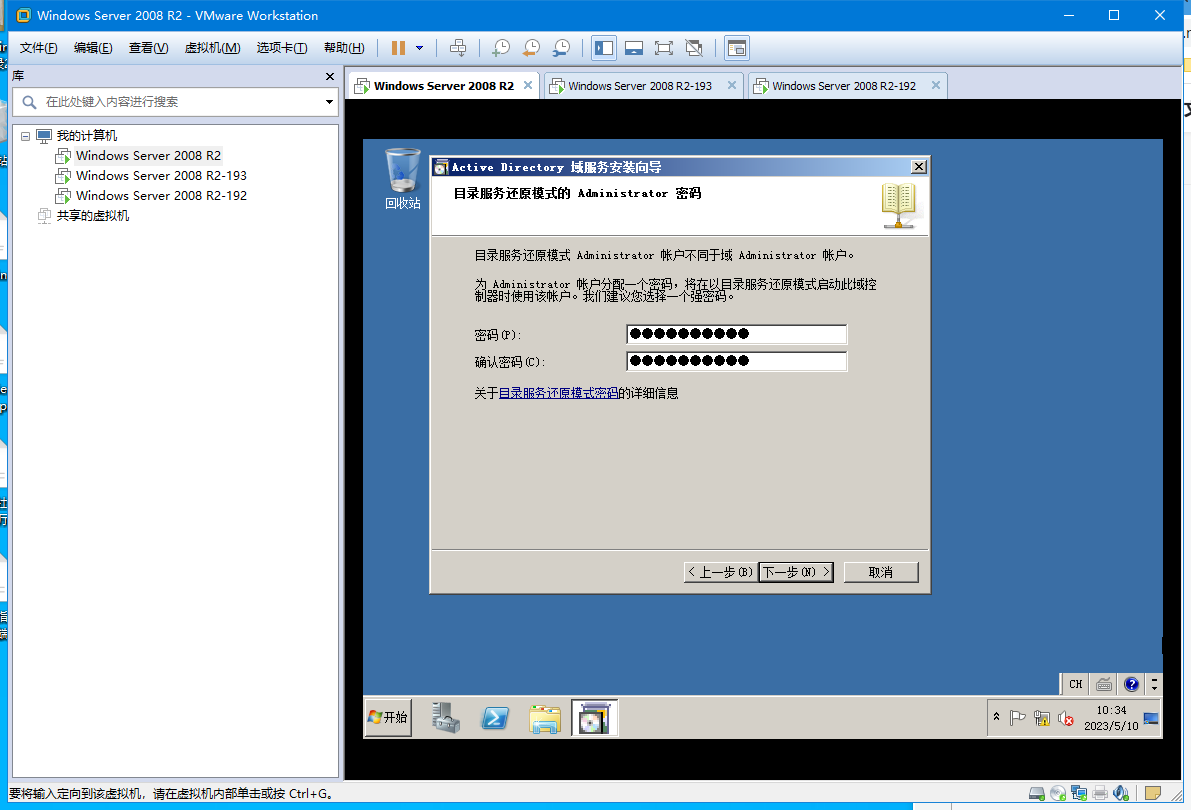This screenshot has width=1191, height=810.
Task: Open the 目录服务还原模式密码 help link
Action: pos(558,393)
